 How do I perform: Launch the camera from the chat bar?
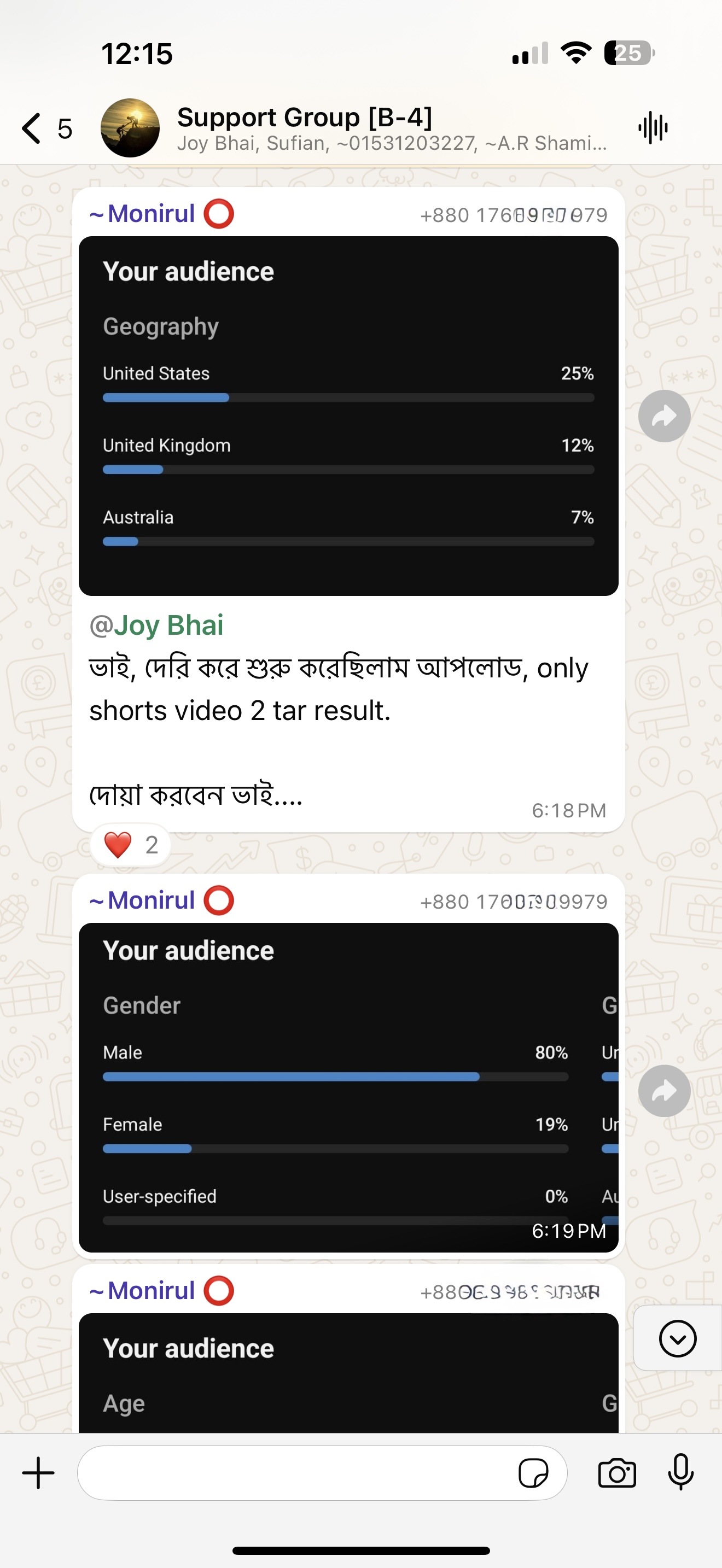pyautogui.click(x=616, y=1473)
